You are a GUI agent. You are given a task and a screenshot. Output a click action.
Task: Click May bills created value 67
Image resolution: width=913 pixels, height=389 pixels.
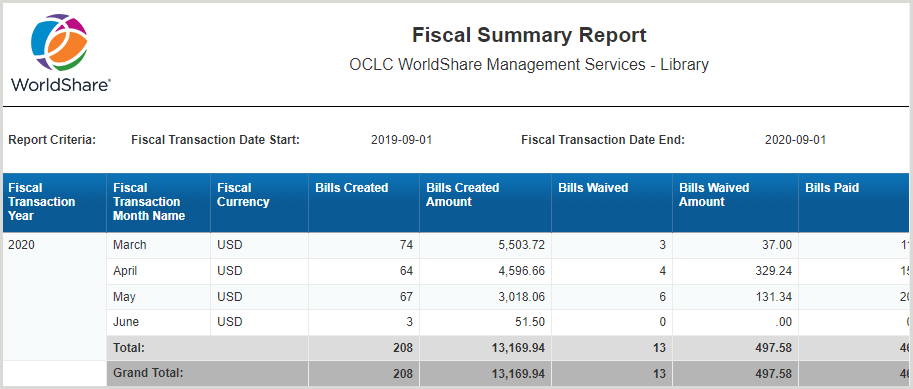406,296
